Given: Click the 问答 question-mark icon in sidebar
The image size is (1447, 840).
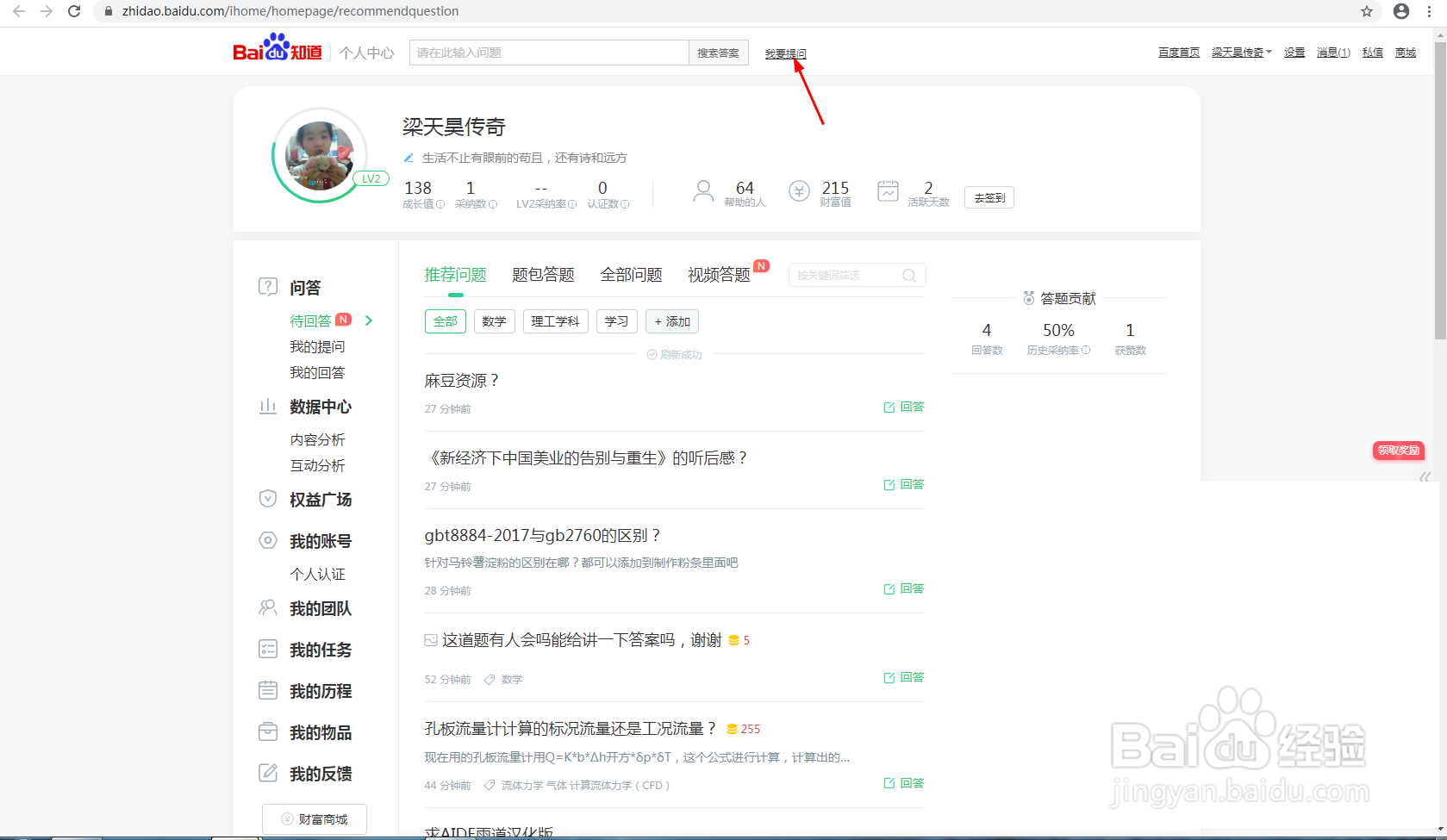Looking at the screenshot, I should coord(268,286).
